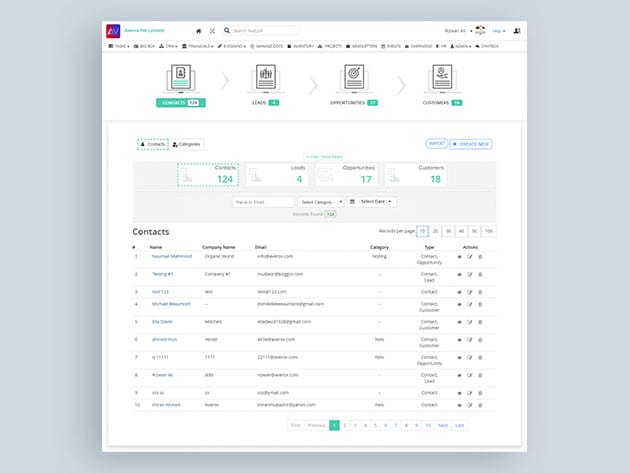Open the Select Date dropdown
630x473 pixels.
click(x=372, y=201)
